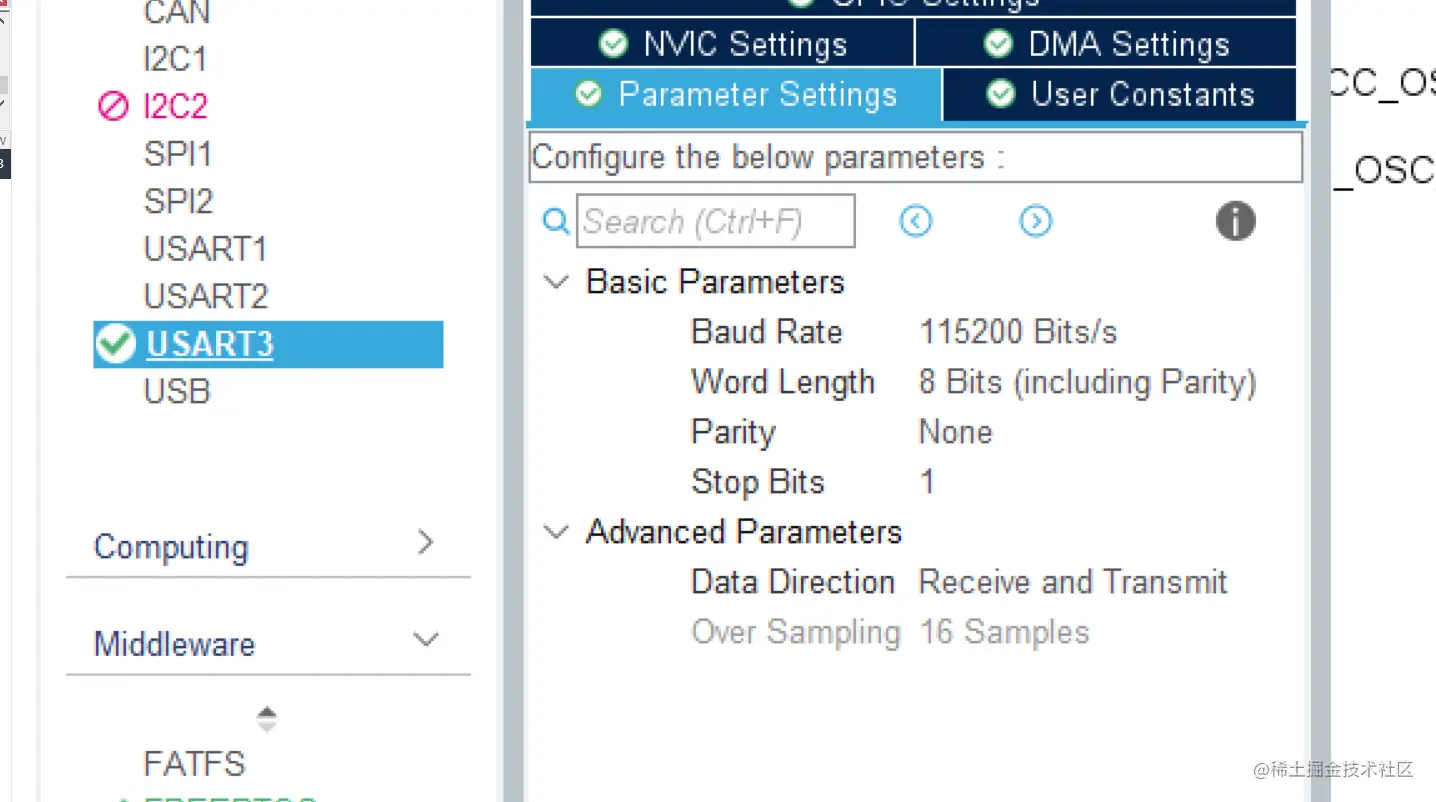Click the info icon in parameter search bar
Screen dimensions: 1436x802
tap(1235, 221)
